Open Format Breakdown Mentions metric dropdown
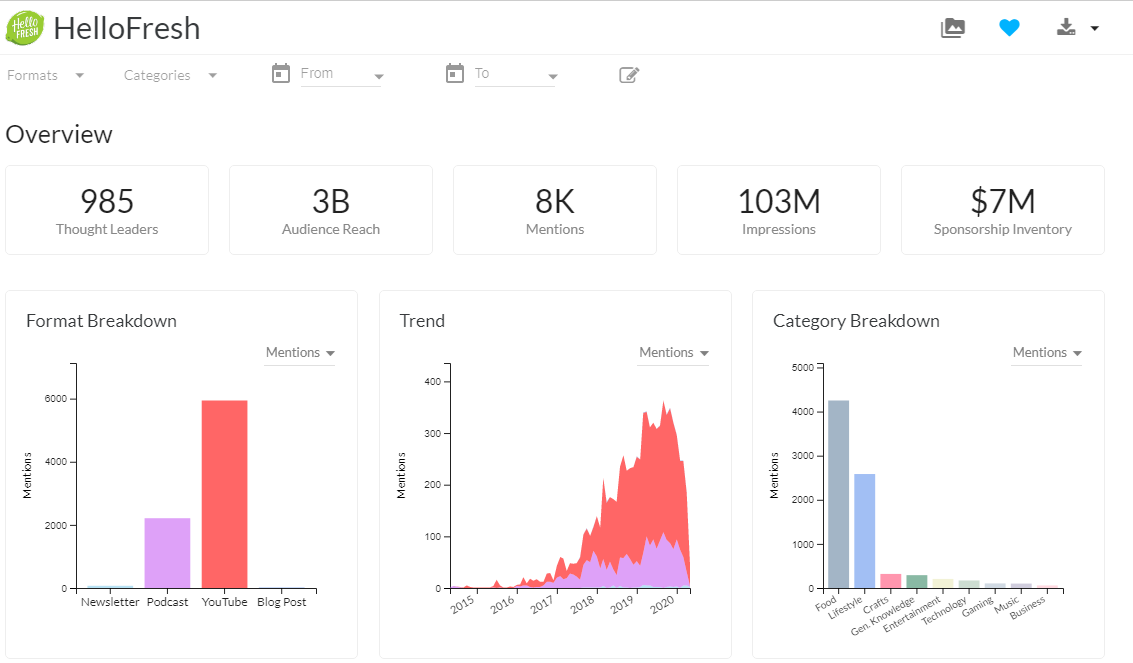This screenshot has width=1133, height=663. point(300,353)
